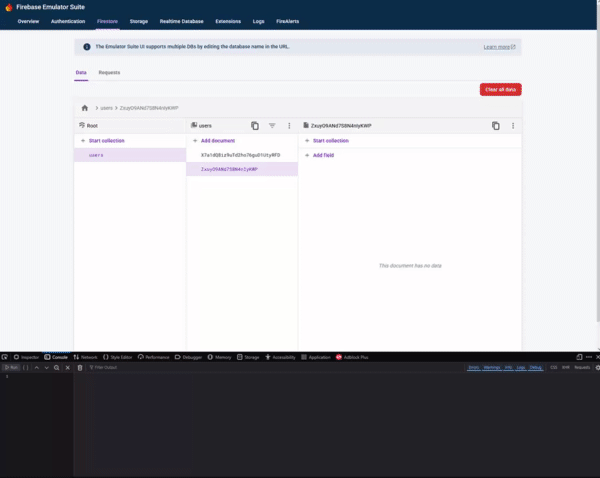Click the info icon in banner
The image size is (600, 478).
pos(87,47)
